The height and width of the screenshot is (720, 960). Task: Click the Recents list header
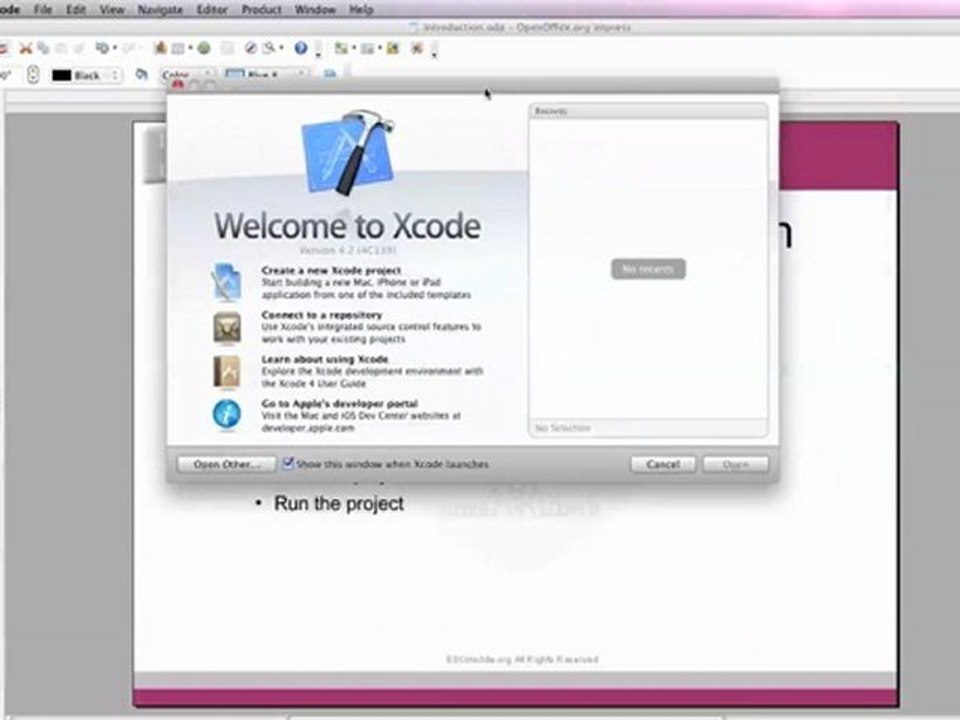tap(648, 111)
